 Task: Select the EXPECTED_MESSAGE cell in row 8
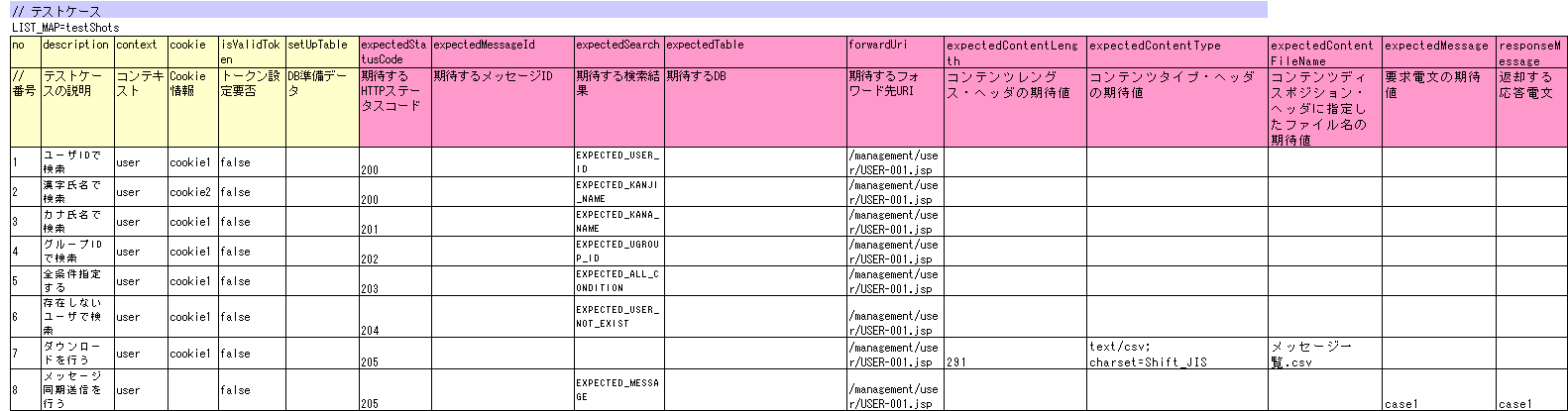click(x=618, y=390)
